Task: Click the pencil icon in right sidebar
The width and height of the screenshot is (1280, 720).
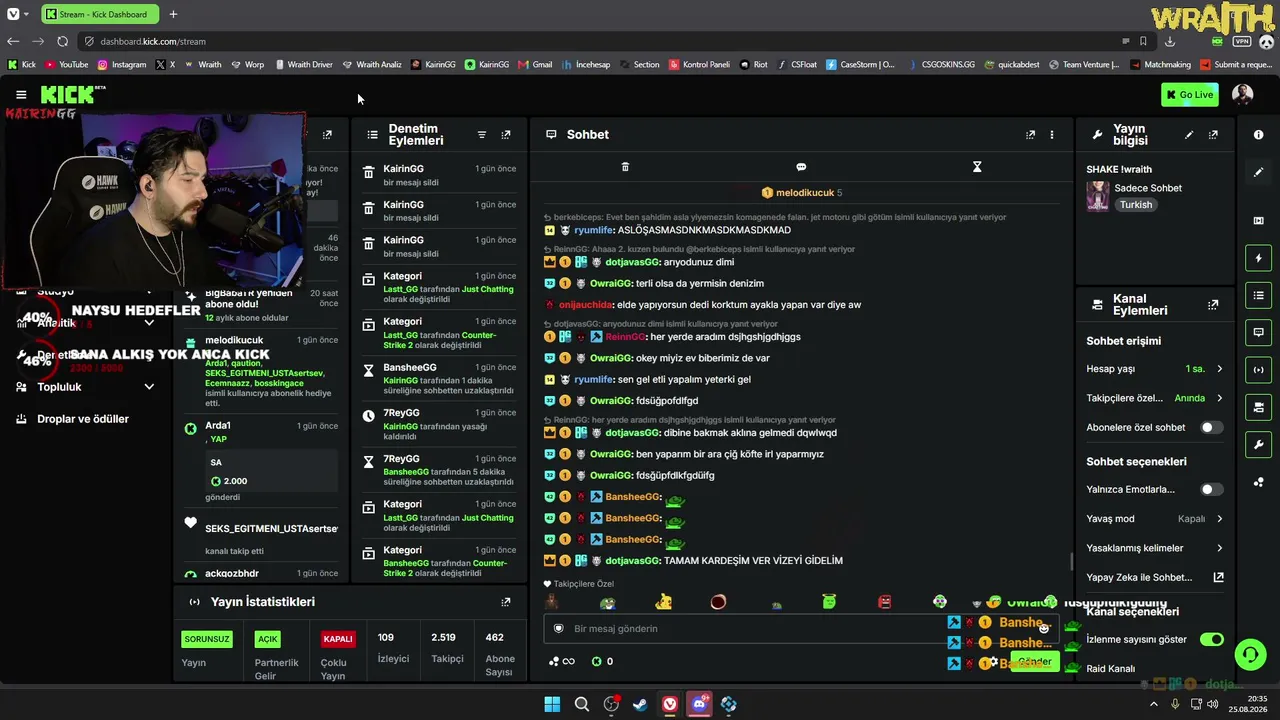Action: coord(1259,172)
